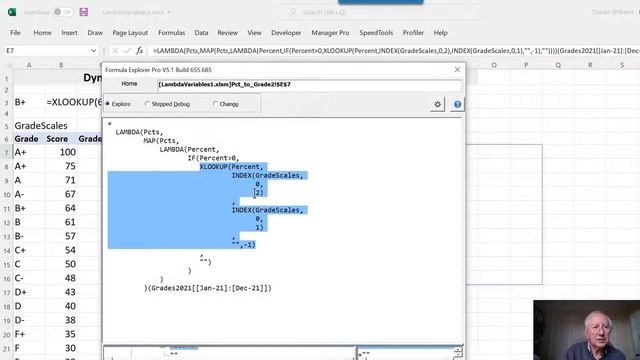Close the Formula Explorer Pro dialog

(x=457, y=70)
